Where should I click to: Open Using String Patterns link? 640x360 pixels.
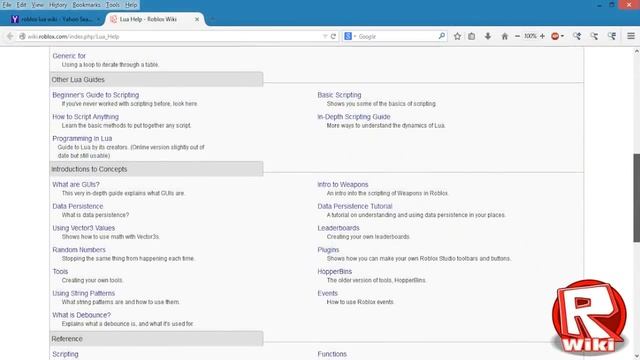click(83, 293)
